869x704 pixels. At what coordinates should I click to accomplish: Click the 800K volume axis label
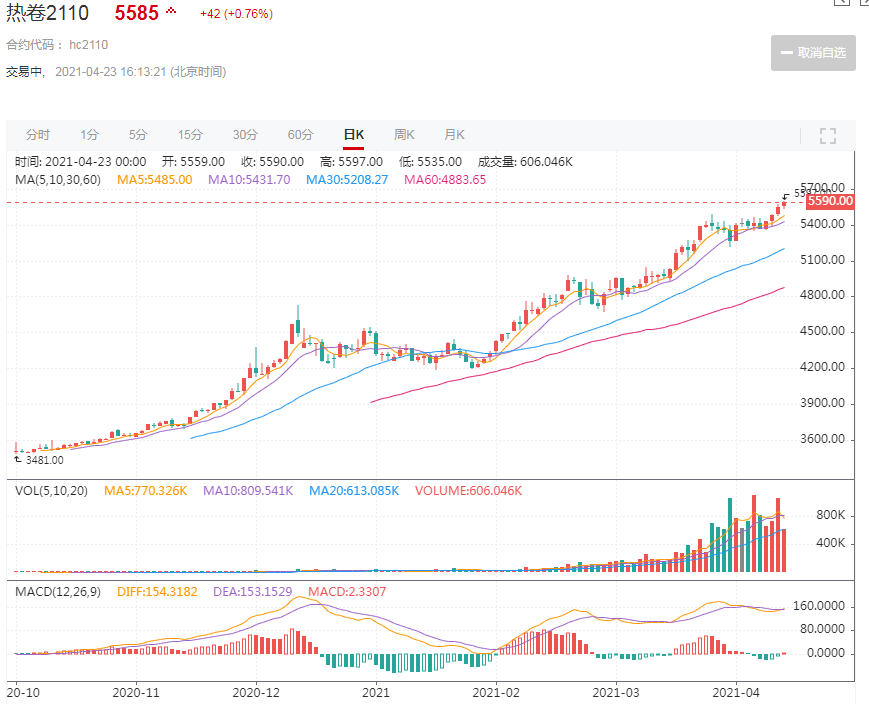(x=831, y=516)
